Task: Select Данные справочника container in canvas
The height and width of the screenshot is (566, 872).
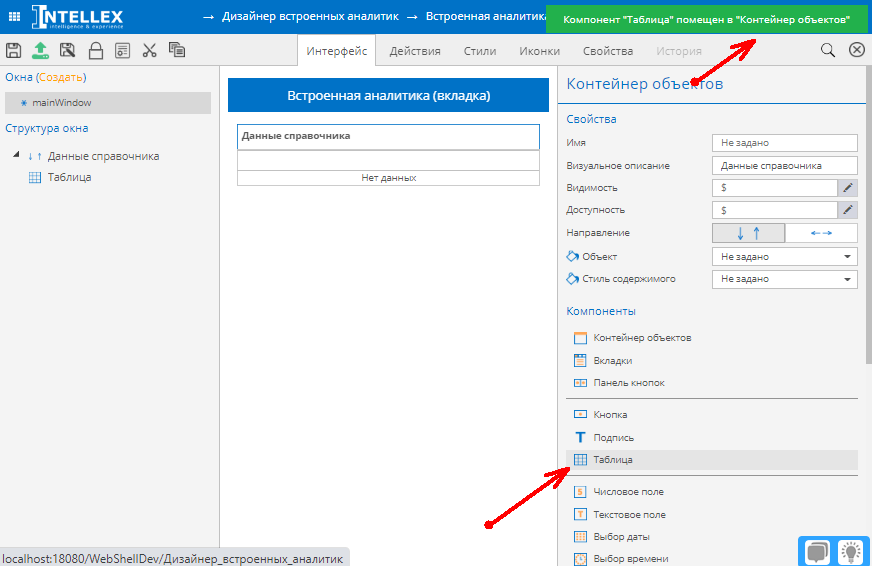Action: click(x=388, y=136)
